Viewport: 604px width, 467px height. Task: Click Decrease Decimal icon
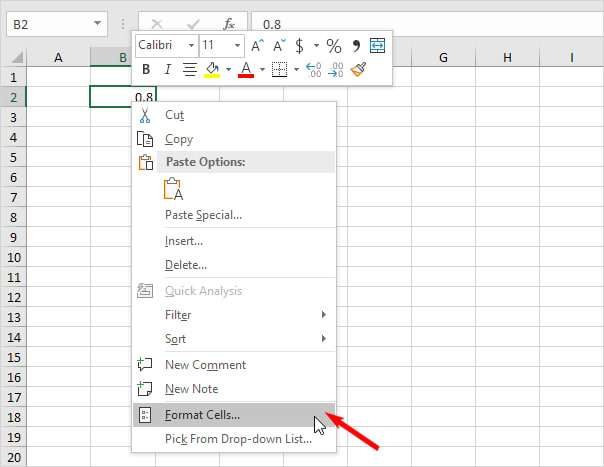(x=336, y=70)
